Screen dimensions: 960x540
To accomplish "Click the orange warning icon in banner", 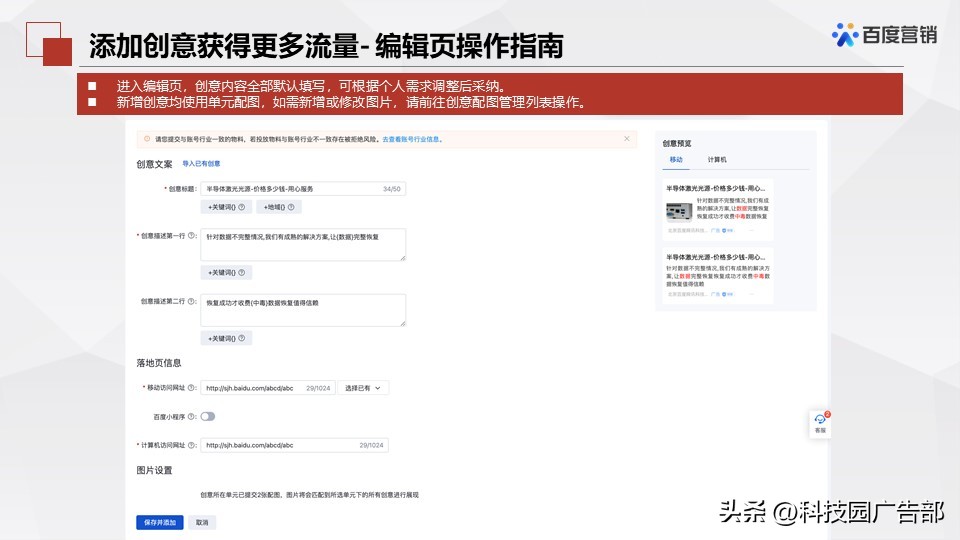I will coord(147,139).
